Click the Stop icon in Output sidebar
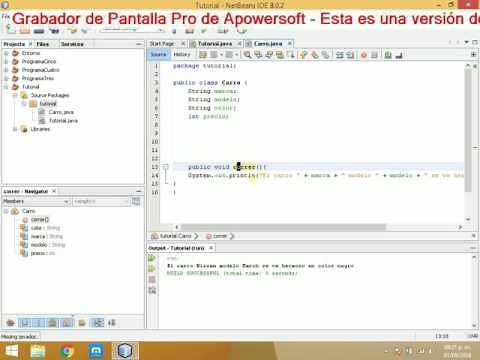This screenshot has height=360, width=480. 152,279
